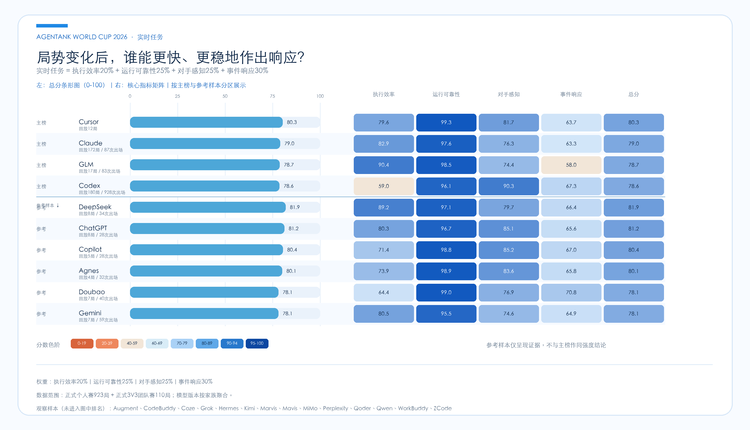
Task: Click the title 局势变化后，谁能更快、更稳地作出响应？
Action: (171, 57)
